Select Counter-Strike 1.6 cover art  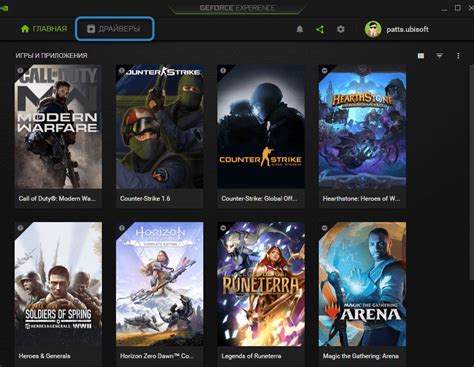point(160,127)
